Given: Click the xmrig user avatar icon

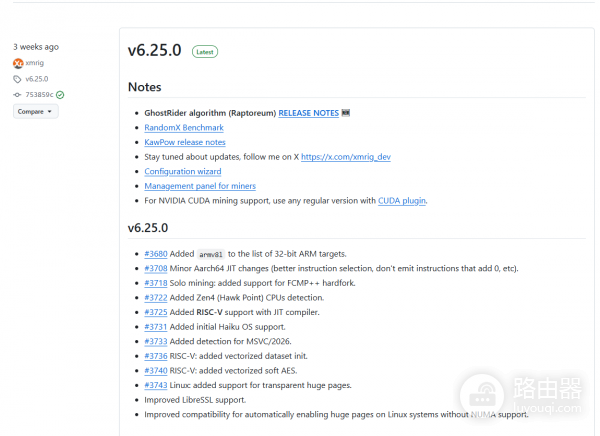Looking at the screenshot, I should coord(18,63).
